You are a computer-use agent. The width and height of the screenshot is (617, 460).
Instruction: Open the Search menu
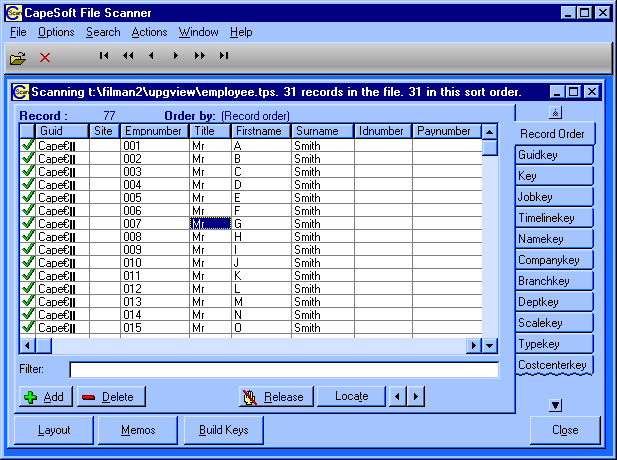(x=103, y=32)
